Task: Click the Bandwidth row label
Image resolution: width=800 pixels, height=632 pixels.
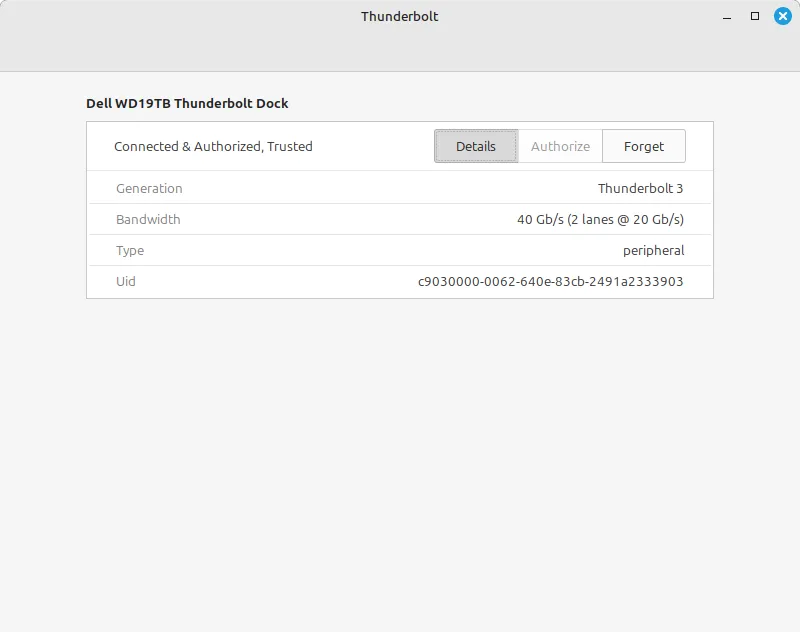Action: [x=148, y=219]
